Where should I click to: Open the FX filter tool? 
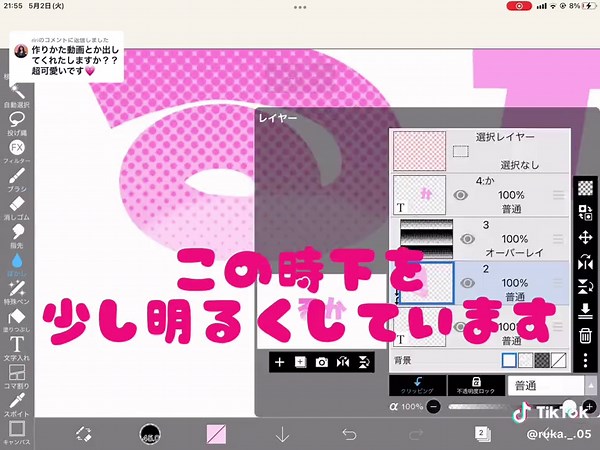17,151
